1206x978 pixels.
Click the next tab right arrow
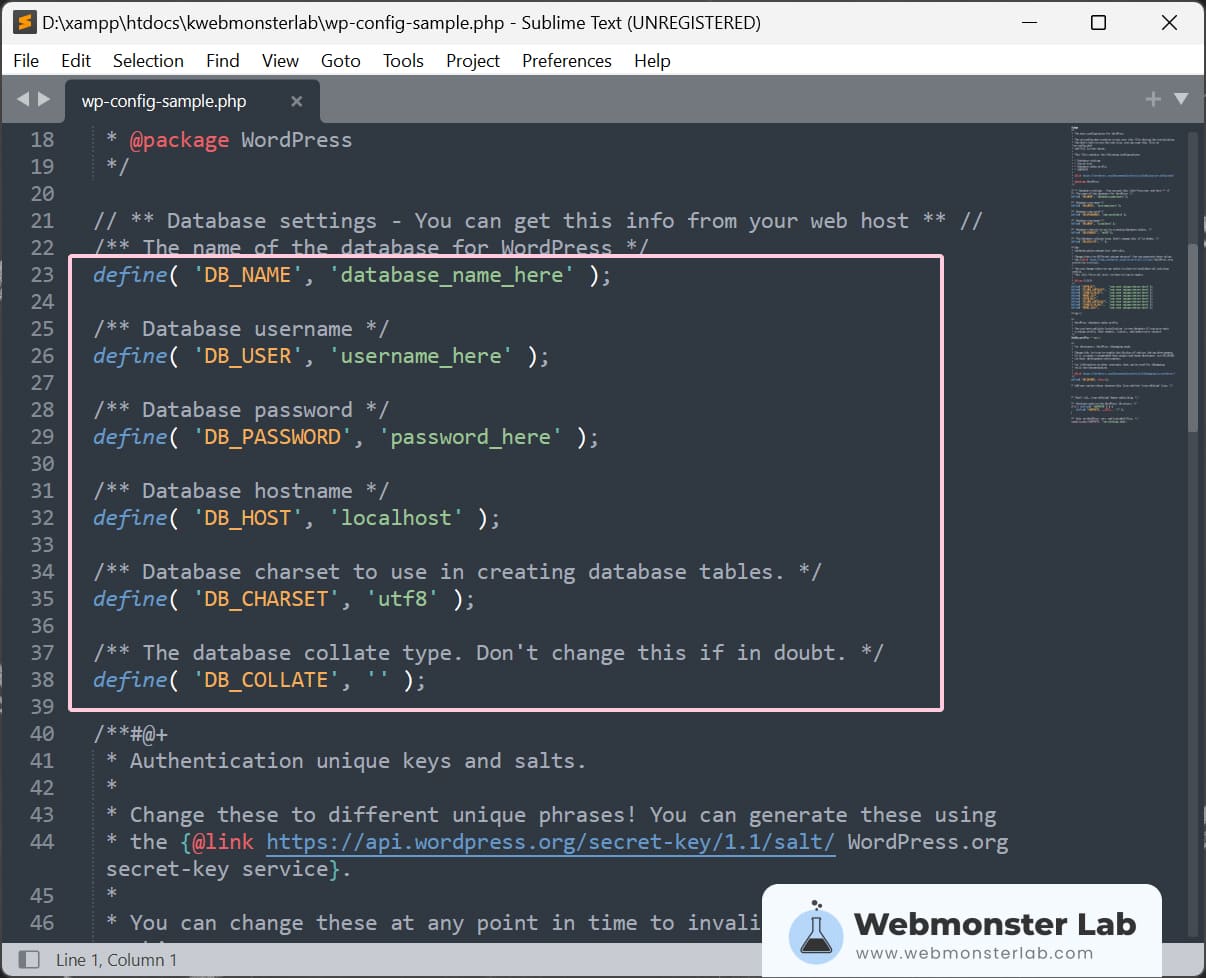pyautogui.click(x=44, y=99)
